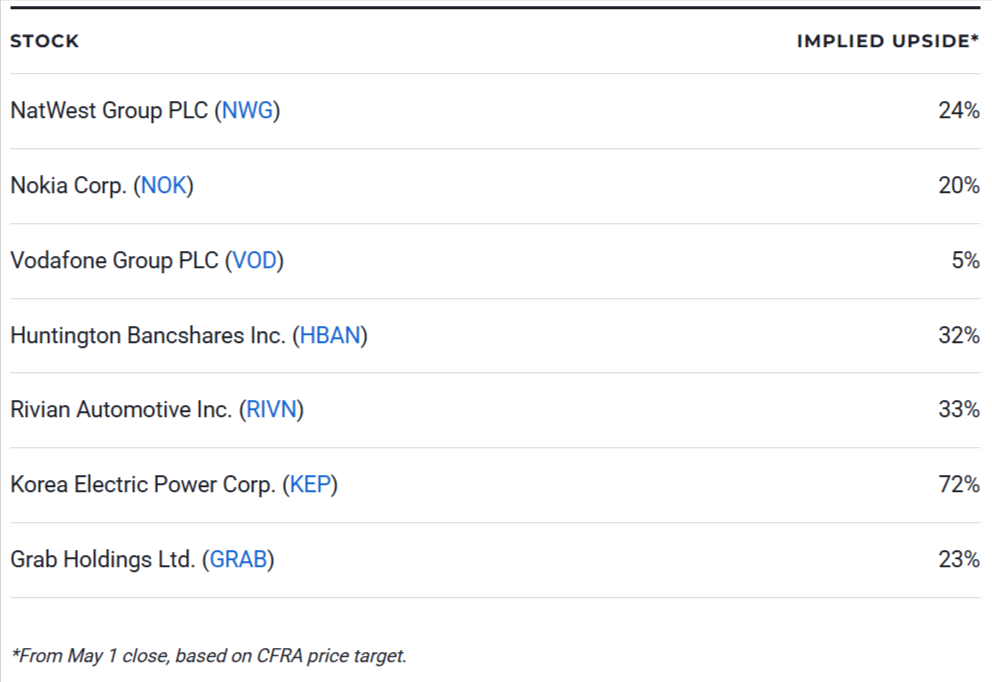The height and width of the screenshot is (682, 992).
Task: Click the Huntington Bancshares Inc. name
Action: point(148,335)
